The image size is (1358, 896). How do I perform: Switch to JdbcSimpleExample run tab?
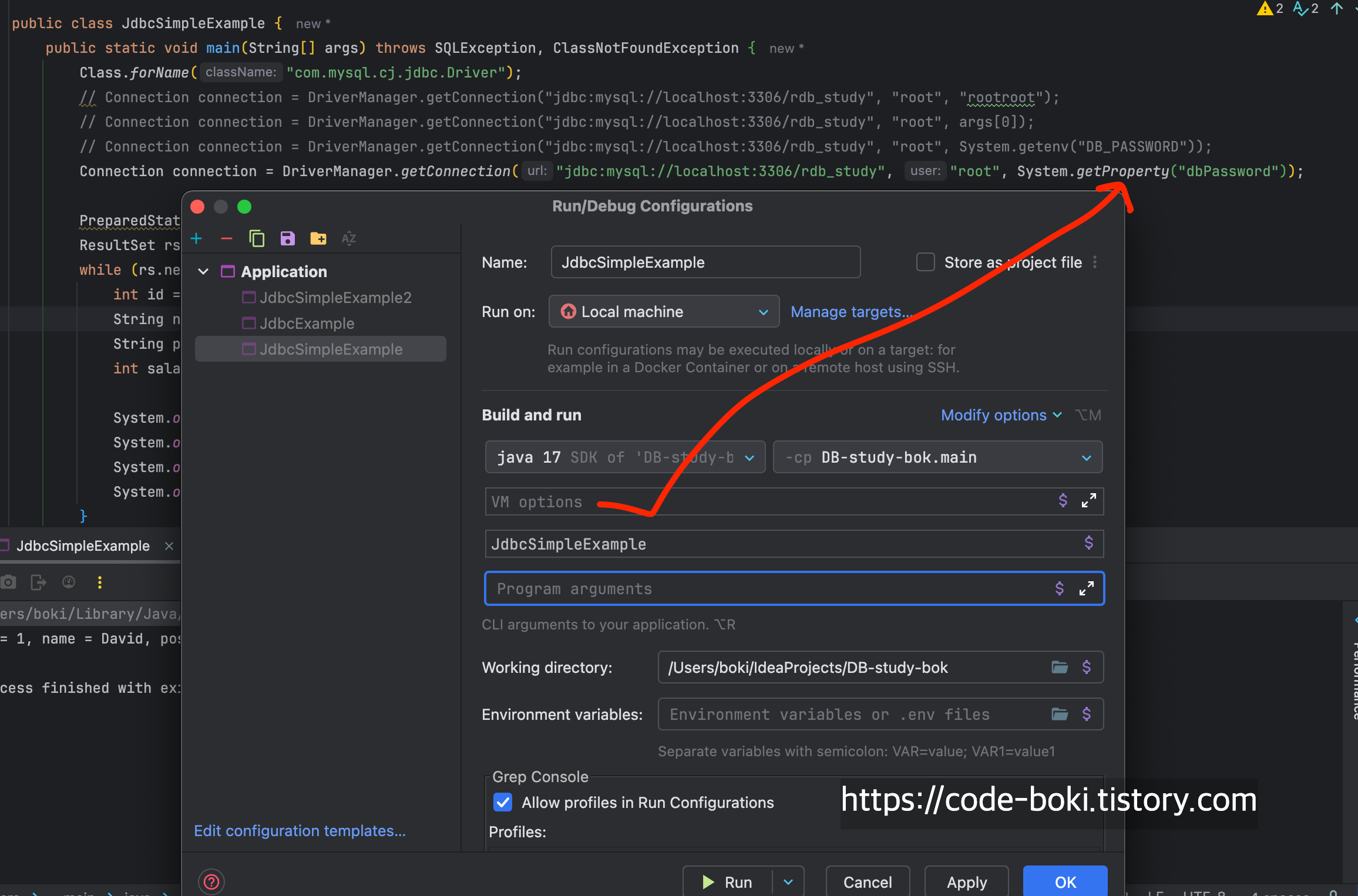coord(83,546)
